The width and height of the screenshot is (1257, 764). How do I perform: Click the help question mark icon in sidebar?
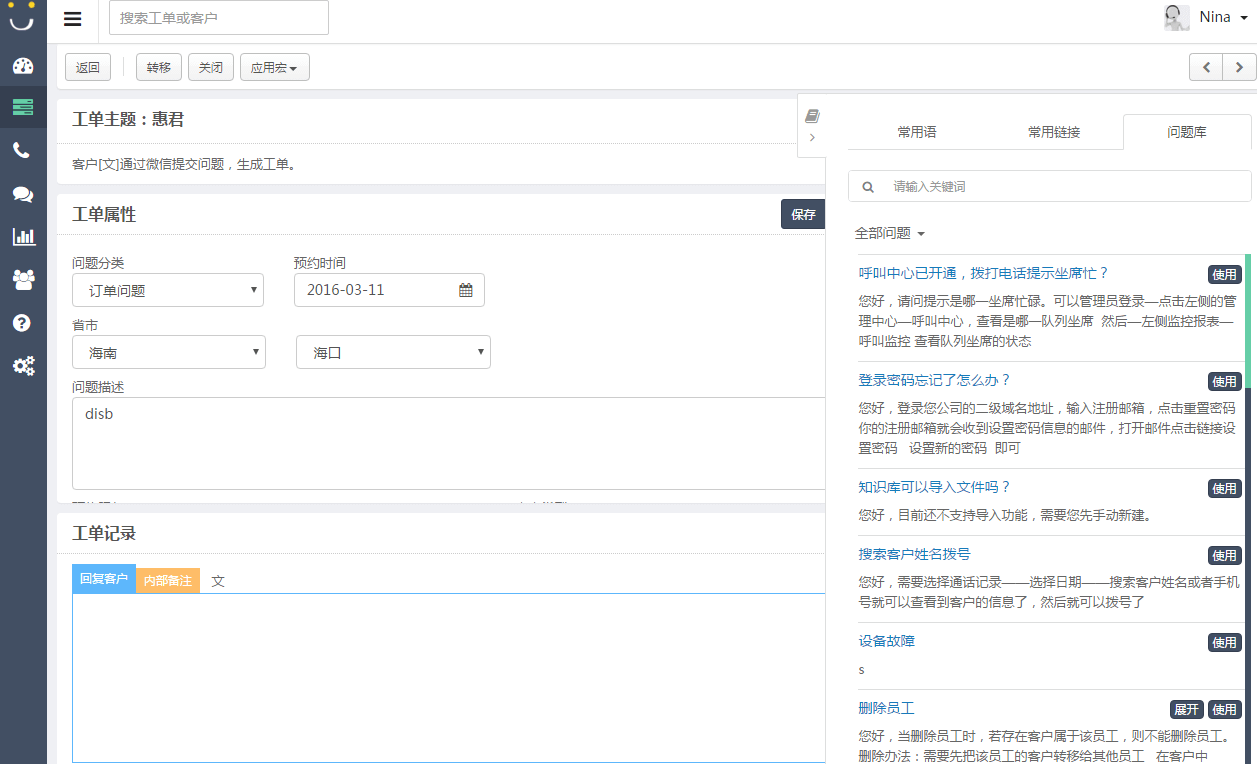coord(22,322)
